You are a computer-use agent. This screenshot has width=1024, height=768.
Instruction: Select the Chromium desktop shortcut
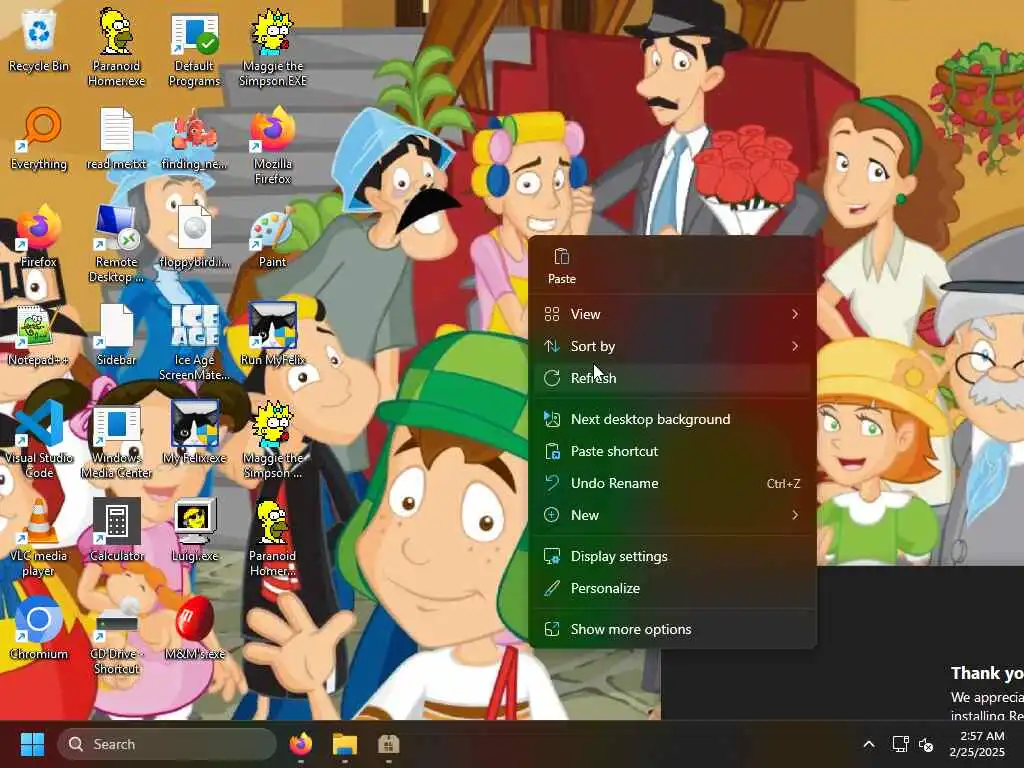tap(39, 628)
